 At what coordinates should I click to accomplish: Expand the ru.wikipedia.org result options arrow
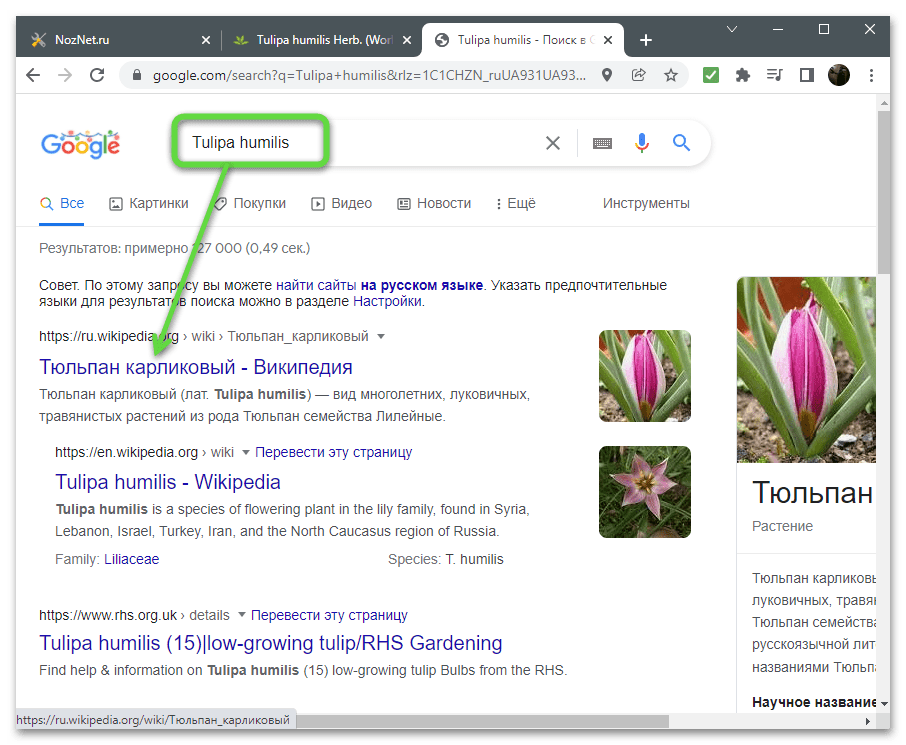(x=381, y=336)
